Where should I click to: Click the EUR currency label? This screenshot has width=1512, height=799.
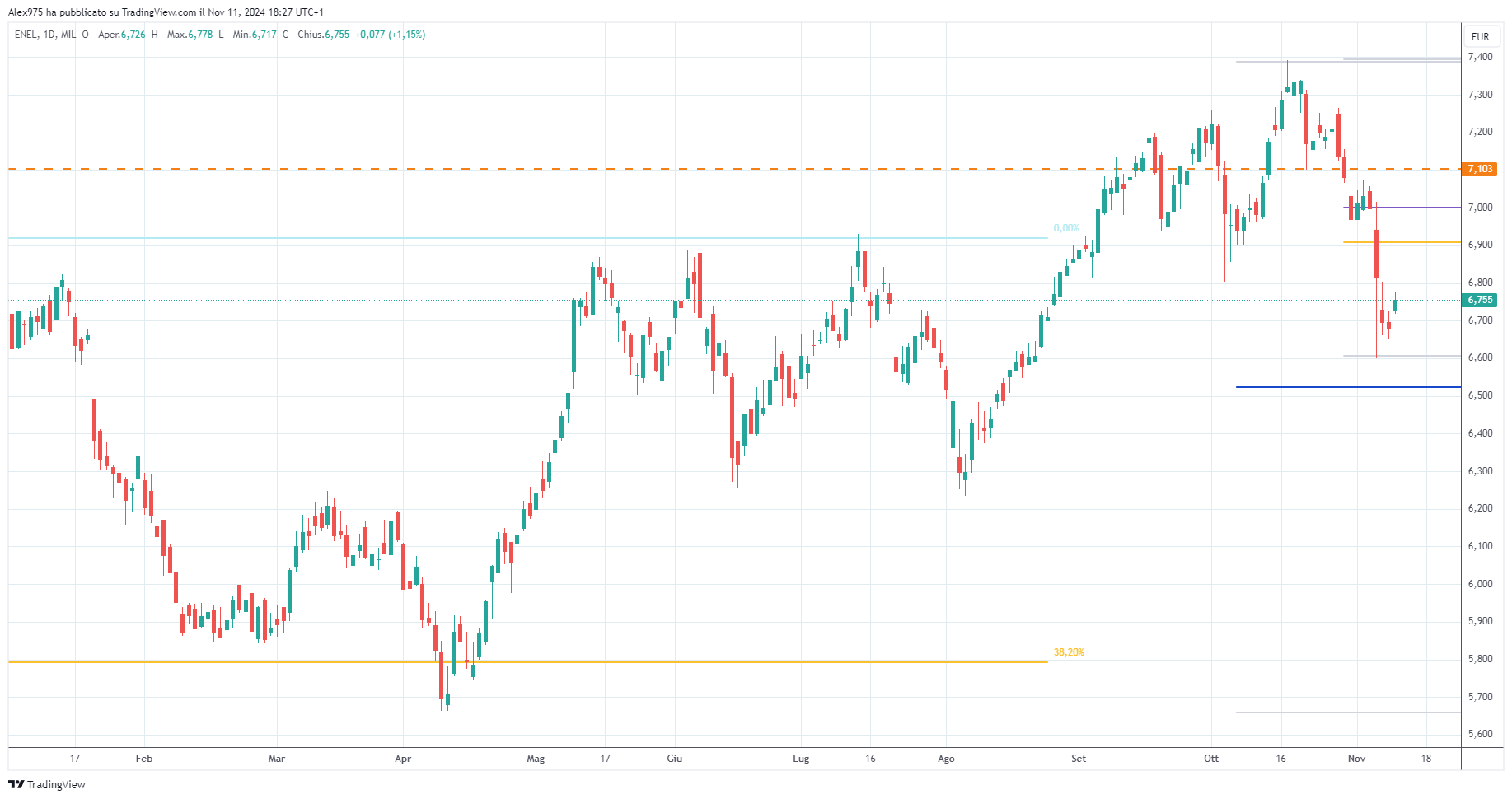pyautogui.click(x=1480, y=36)
